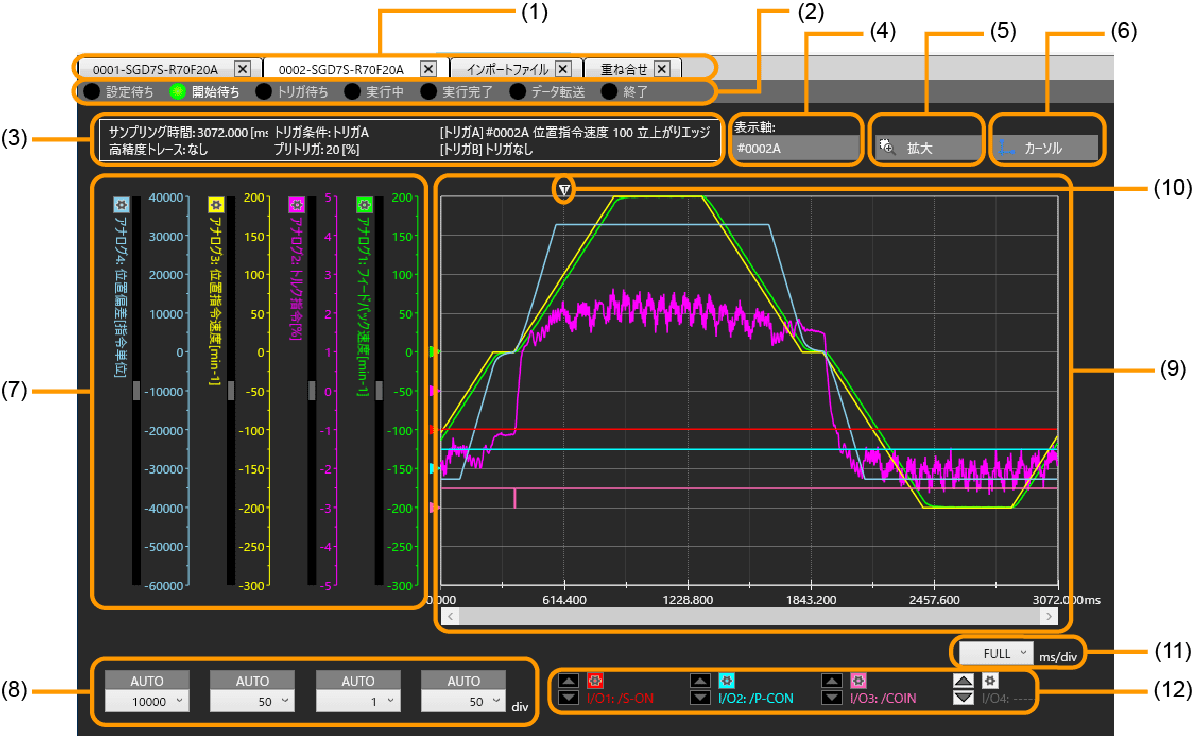Click the magenta gear for アナログ2 トルク指令
The height and width of the screenshot is (736, 1192).
(296, 203)
